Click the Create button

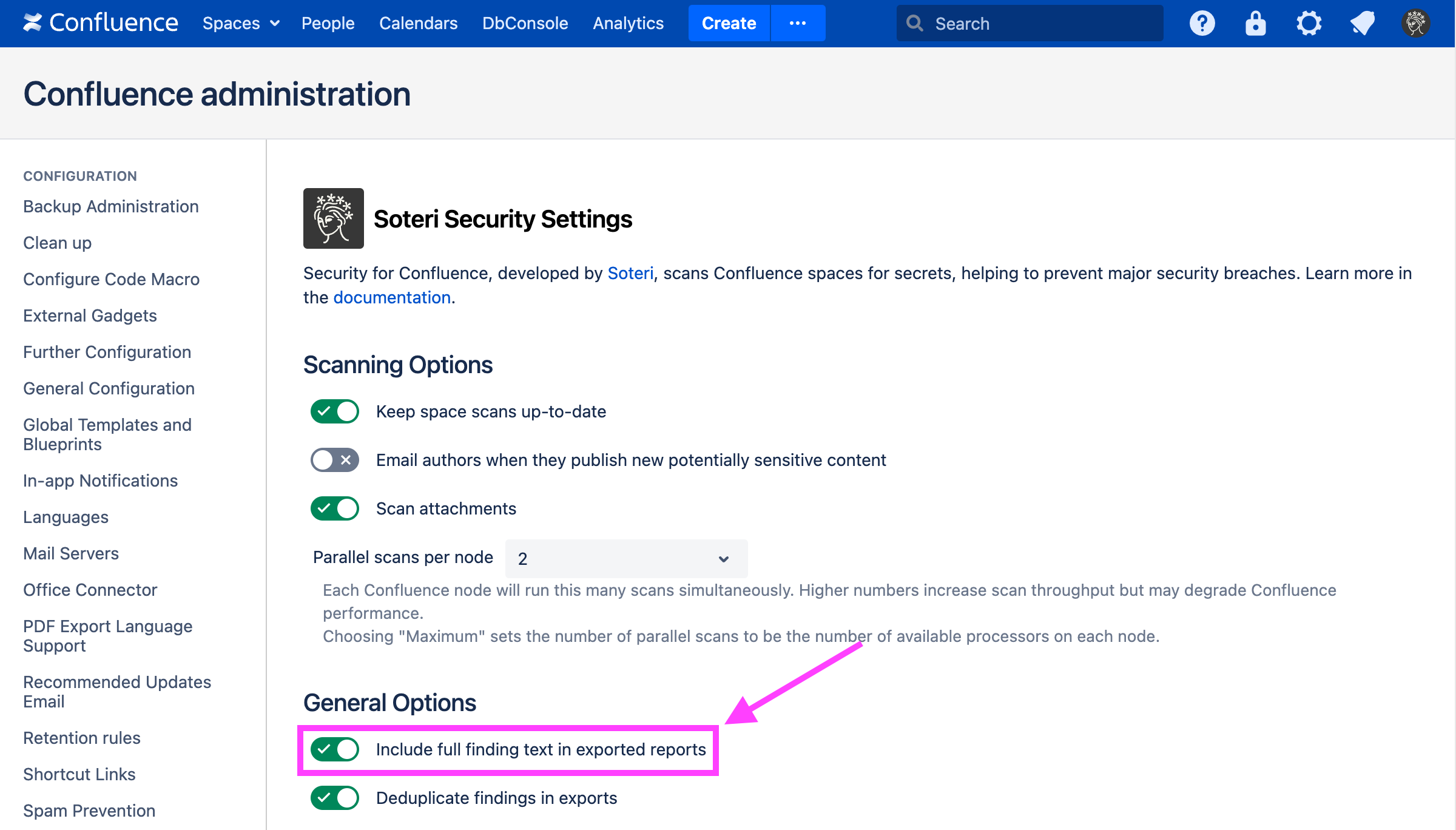coord(729,24)
